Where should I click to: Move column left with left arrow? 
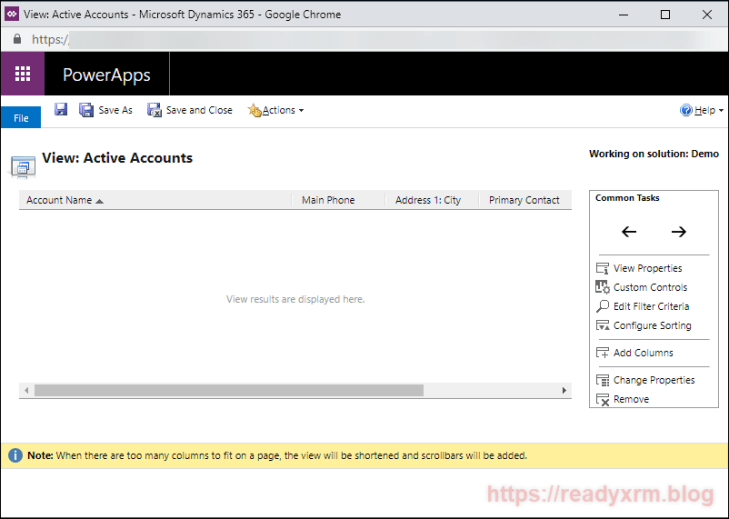[x=629, y=232]
